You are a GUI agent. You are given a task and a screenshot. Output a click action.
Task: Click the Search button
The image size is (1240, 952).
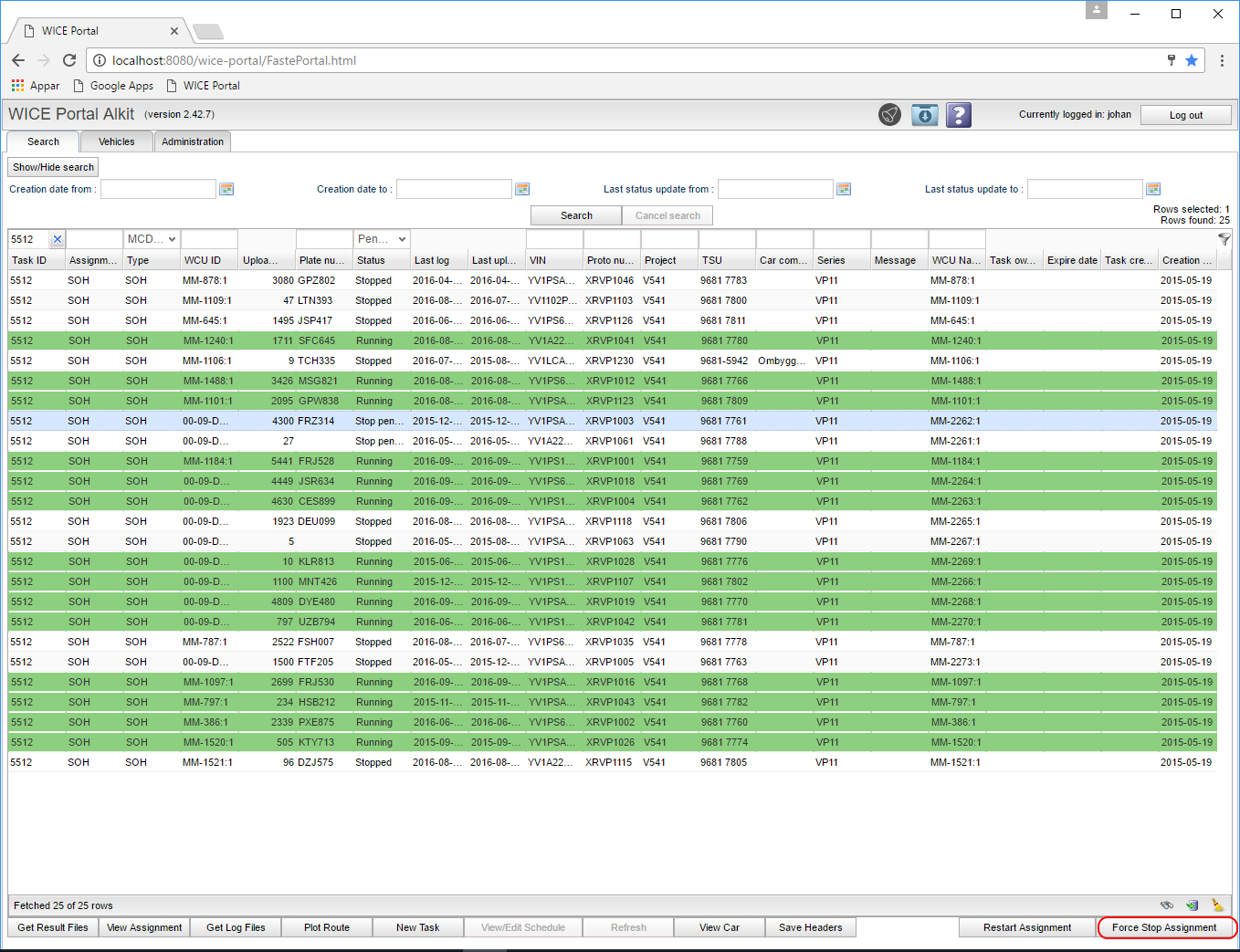[576, 215]
